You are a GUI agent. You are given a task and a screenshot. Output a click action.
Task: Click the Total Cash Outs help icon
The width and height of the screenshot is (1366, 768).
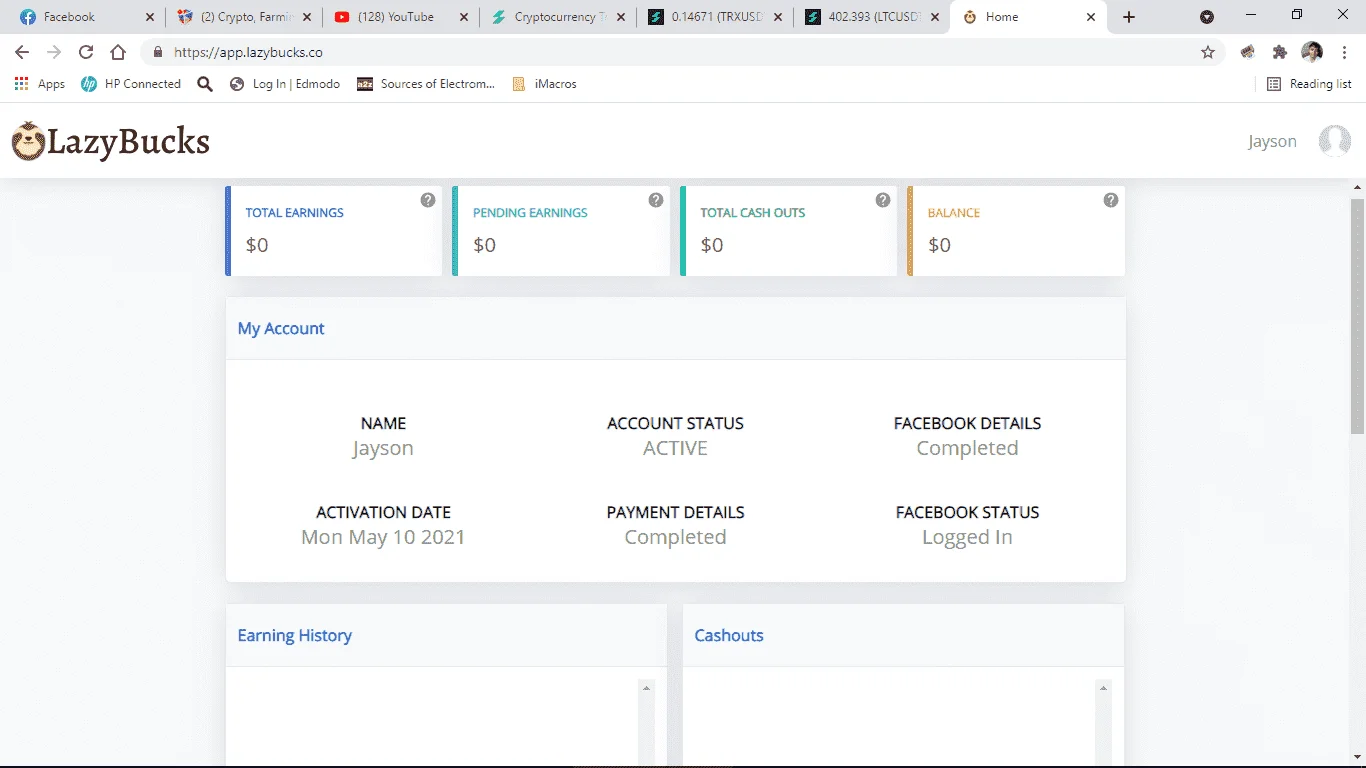(x=883, y=200)
